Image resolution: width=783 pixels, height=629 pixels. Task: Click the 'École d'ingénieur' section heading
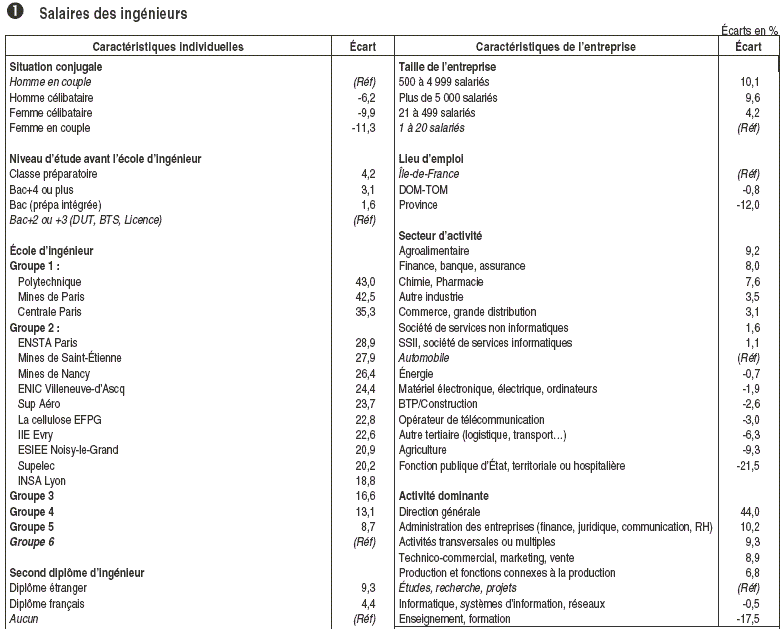click(x=51, y=251)
